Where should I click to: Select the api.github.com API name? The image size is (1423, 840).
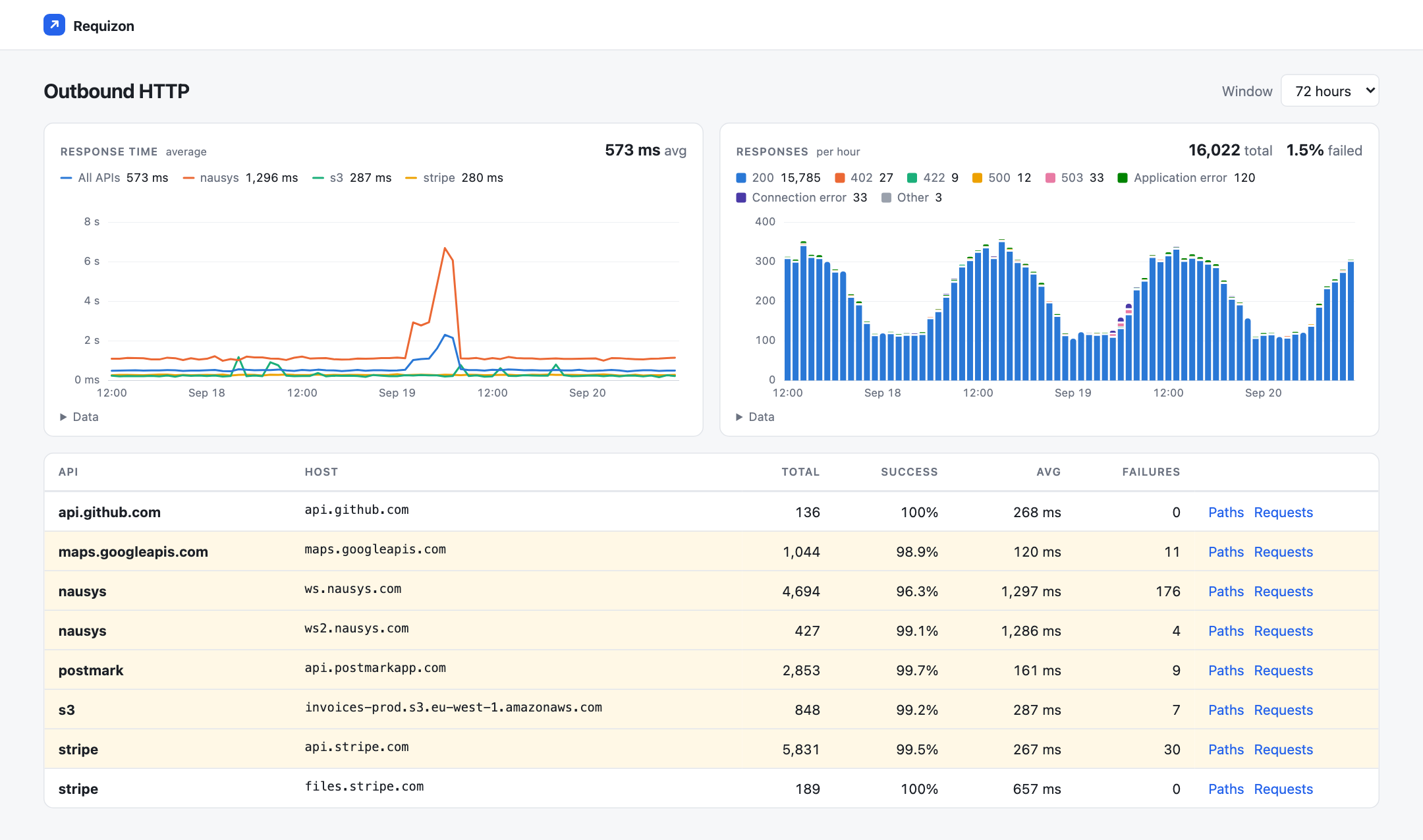coord(109,513)
